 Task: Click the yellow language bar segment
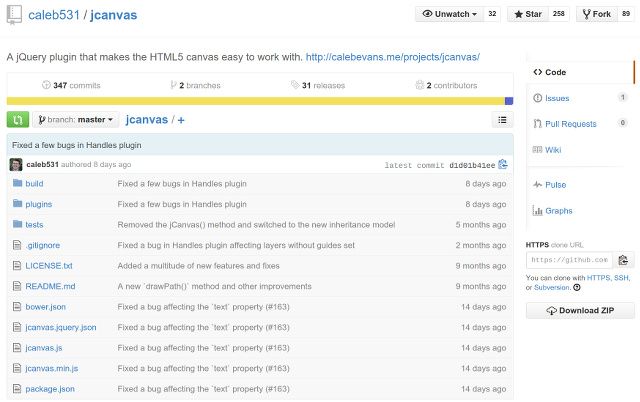pyautogui.click(x=256, y=101)
